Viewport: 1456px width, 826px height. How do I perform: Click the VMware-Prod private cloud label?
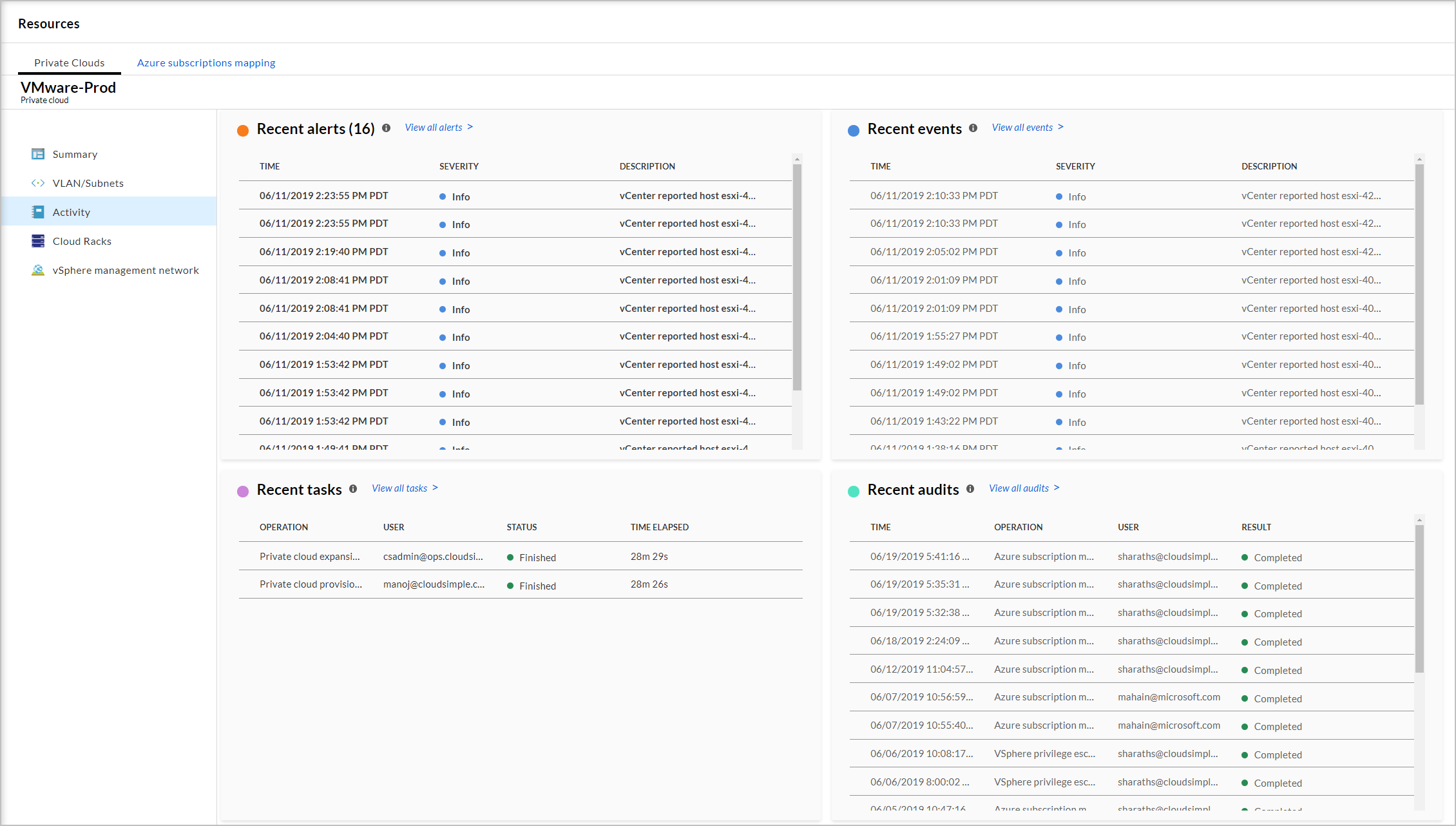click(68, 87)
